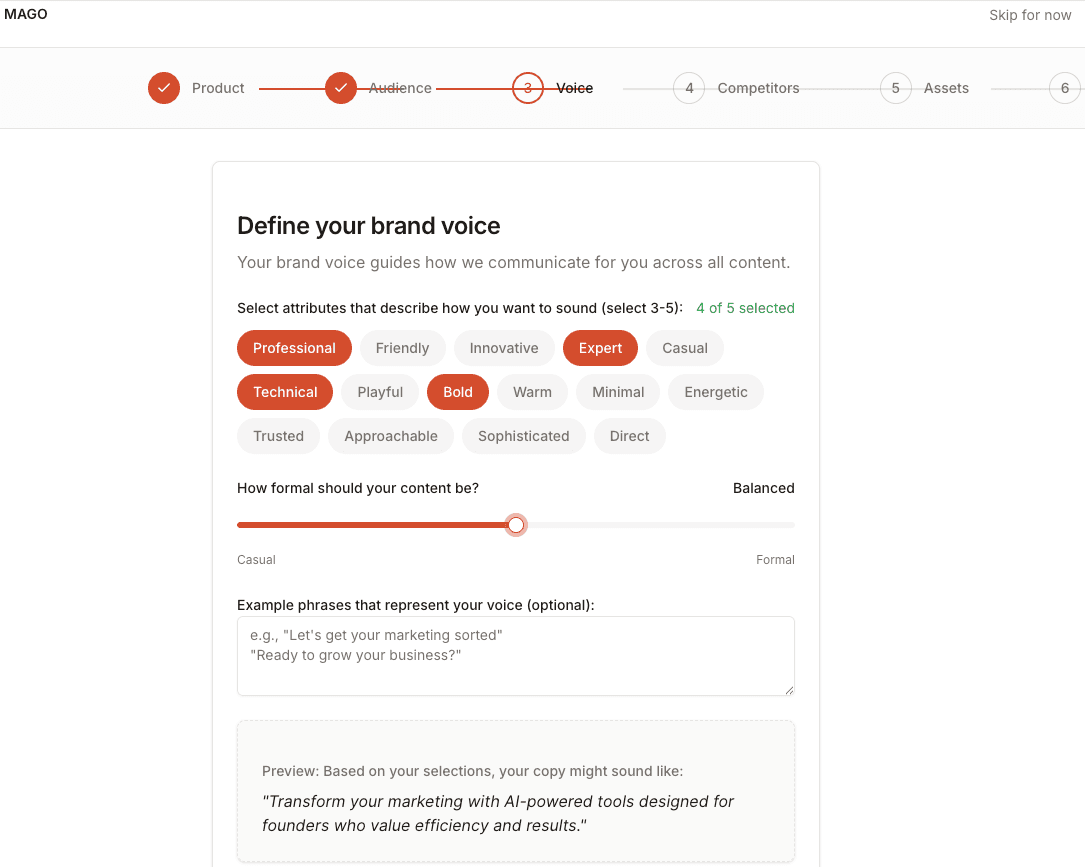
Task: Select the Trusted attribute chip
Action: pos(278,437)
